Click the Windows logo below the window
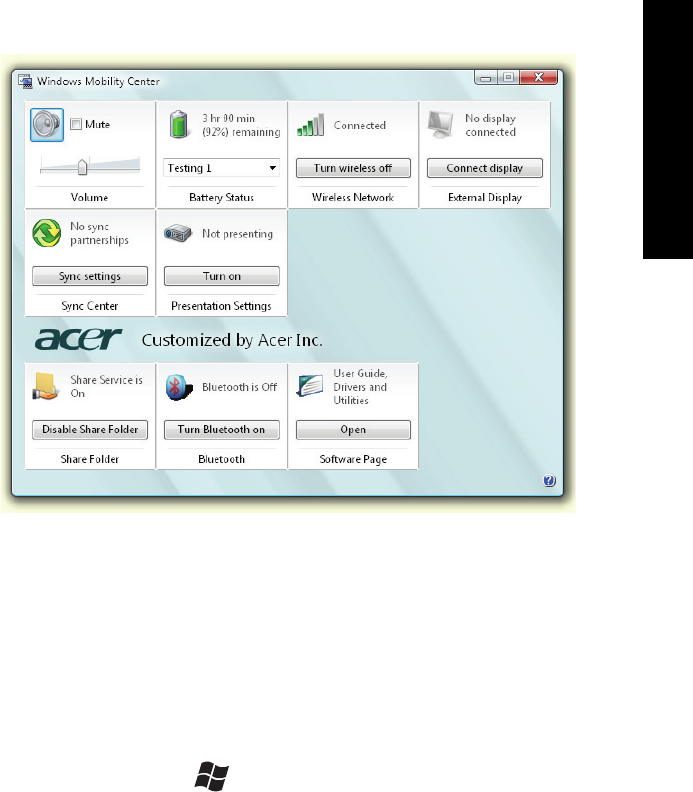This screenshot has height=792, width=693. tap(212, 776)
